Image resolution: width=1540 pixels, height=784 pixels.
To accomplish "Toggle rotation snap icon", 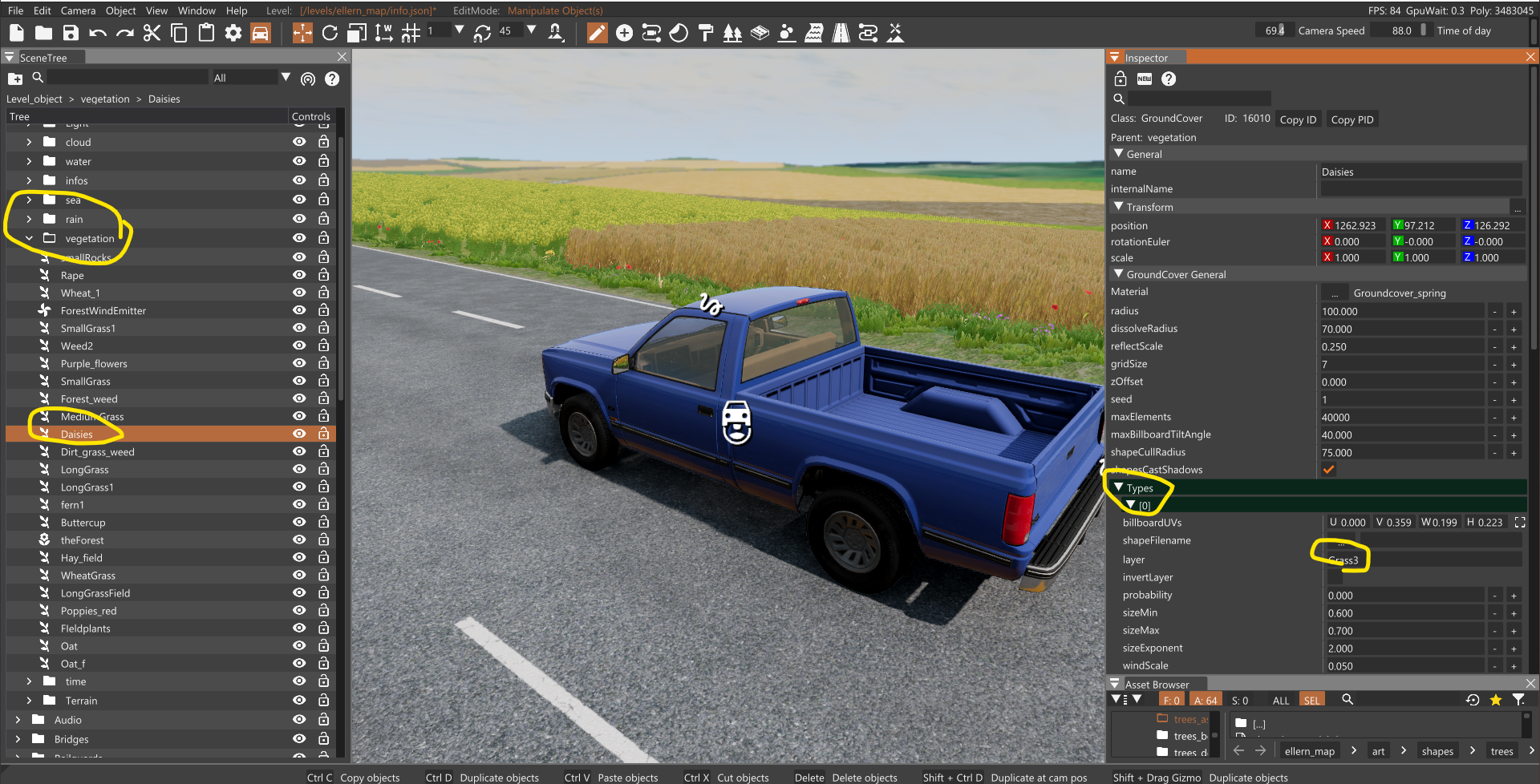I will pos(482,33).
